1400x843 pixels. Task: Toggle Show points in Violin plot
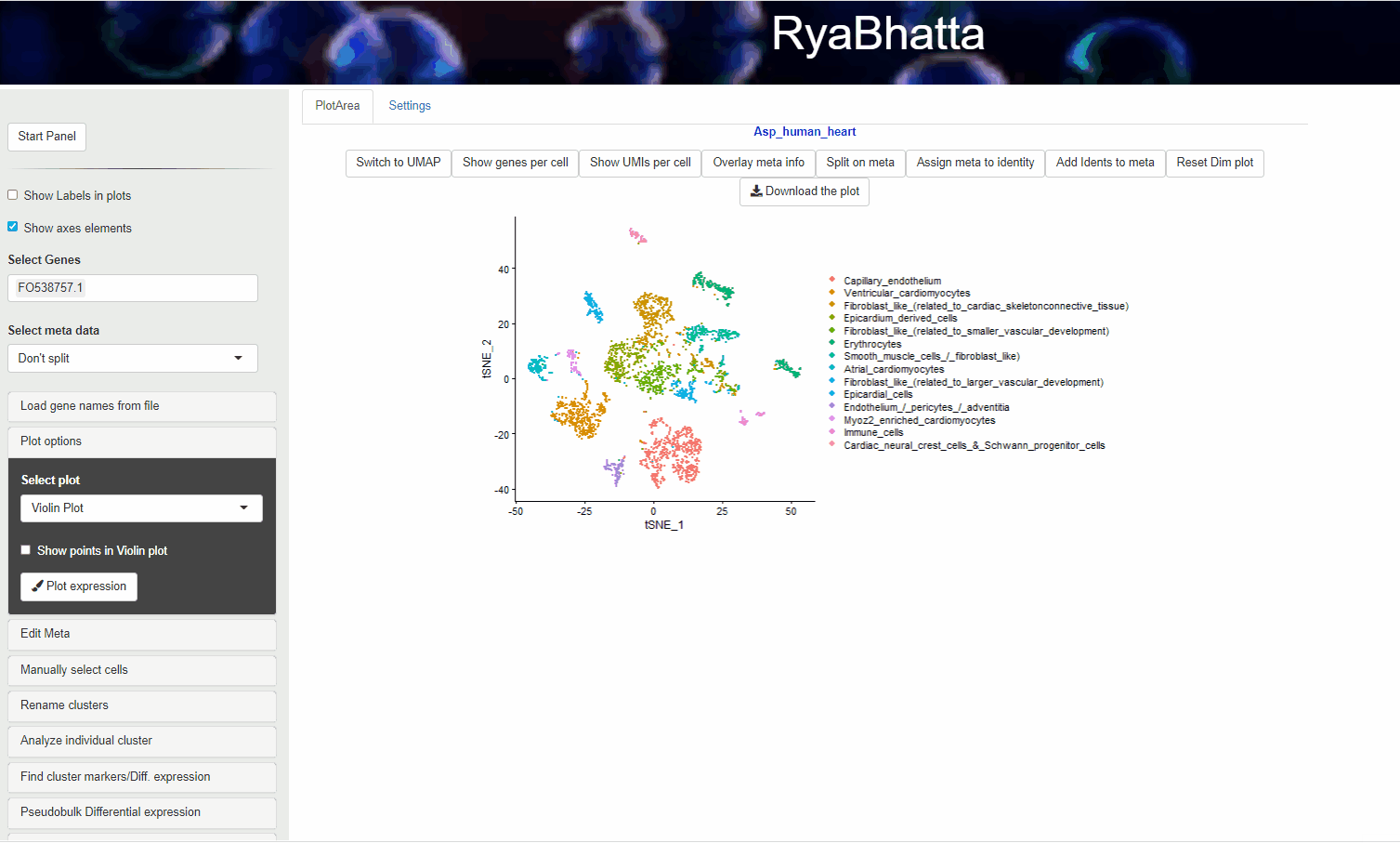click(x=26, y=550)
